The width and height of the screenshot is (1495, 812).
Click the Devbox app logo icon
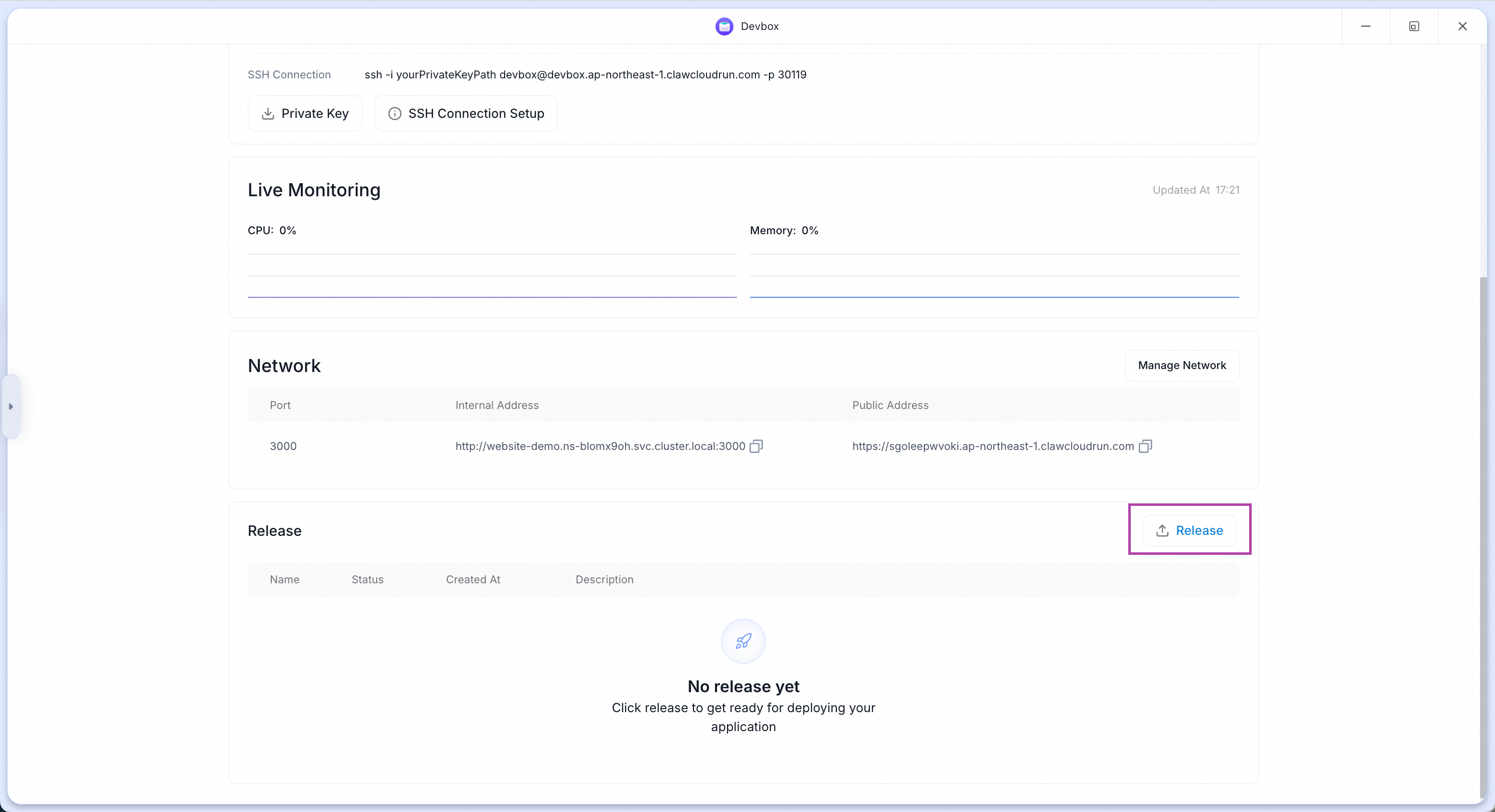pos(724,26)
